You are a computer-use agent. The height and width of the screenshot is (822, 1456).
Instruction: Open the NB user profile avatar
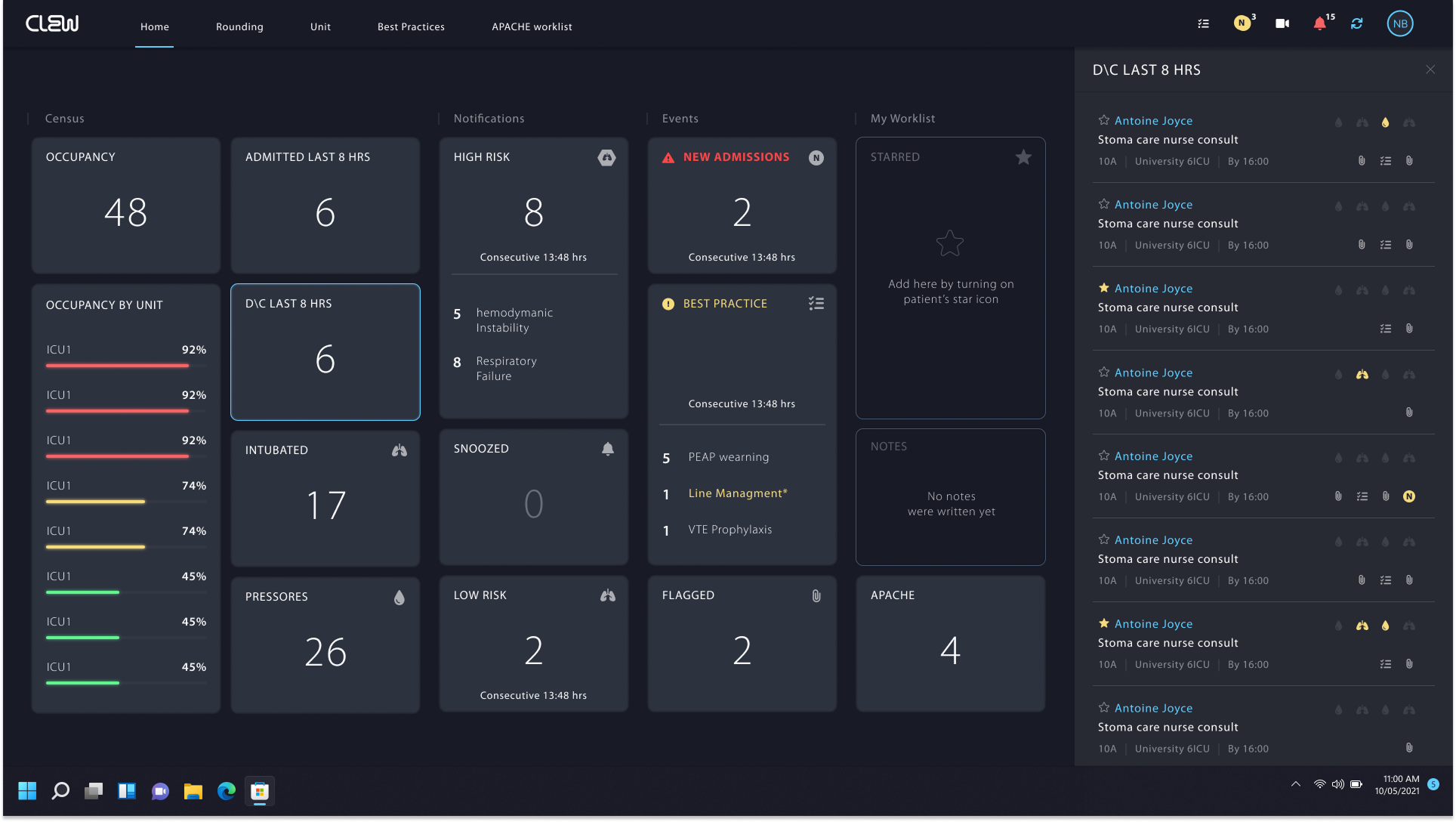click(x=1399, y=23)
